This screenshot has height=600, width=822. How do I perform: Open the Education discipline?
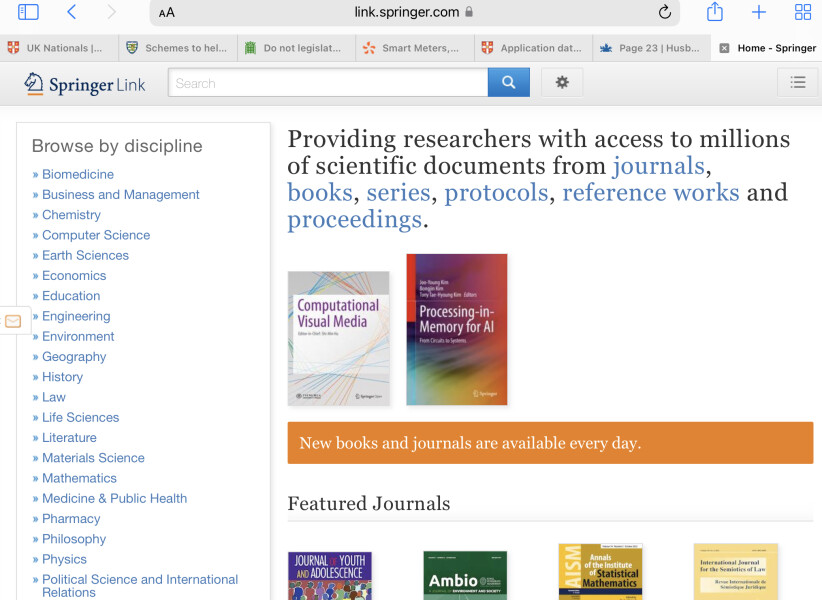[x=71, y=296]
